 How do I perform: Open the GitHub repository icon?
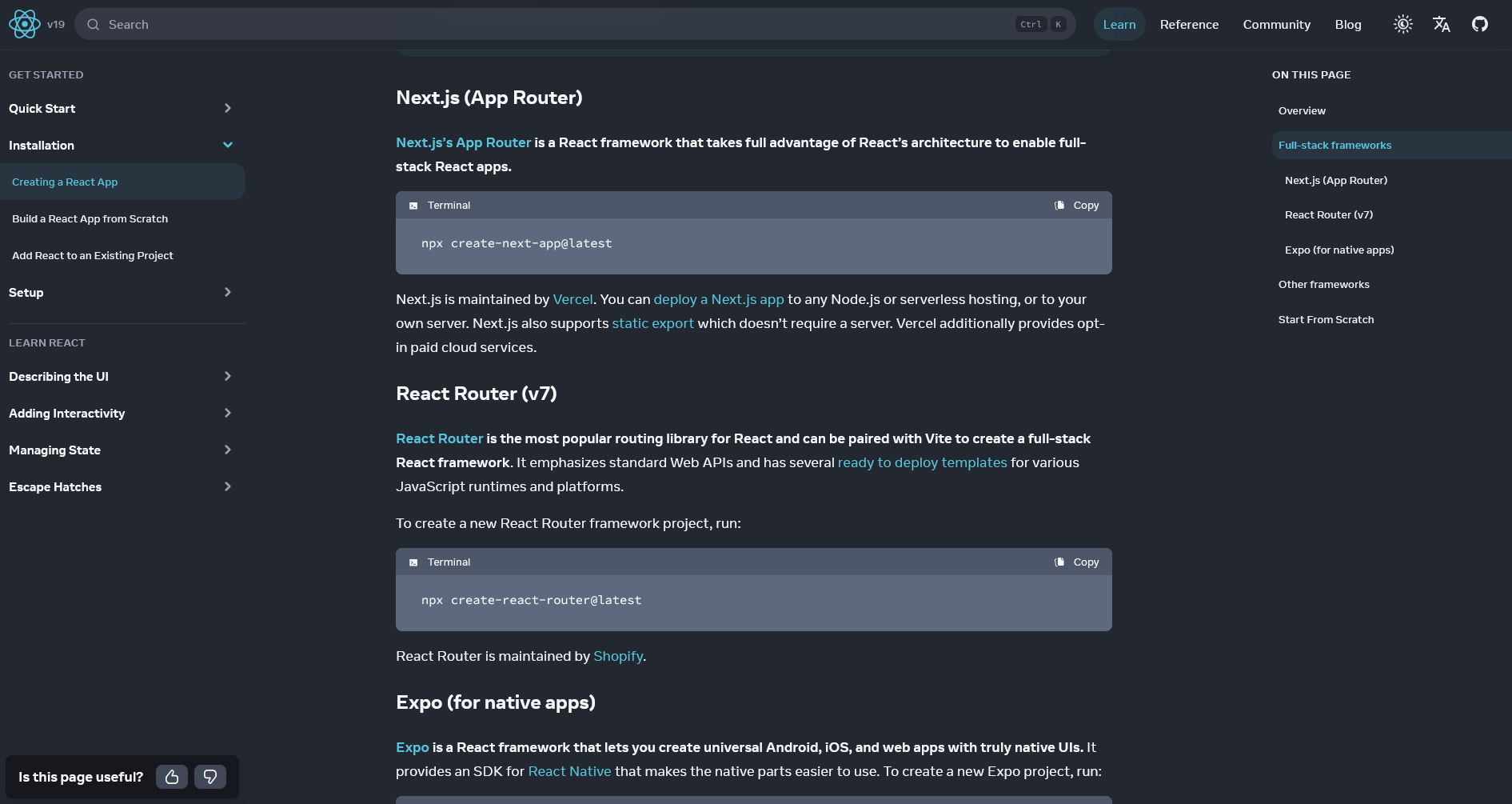(1480, 25)
